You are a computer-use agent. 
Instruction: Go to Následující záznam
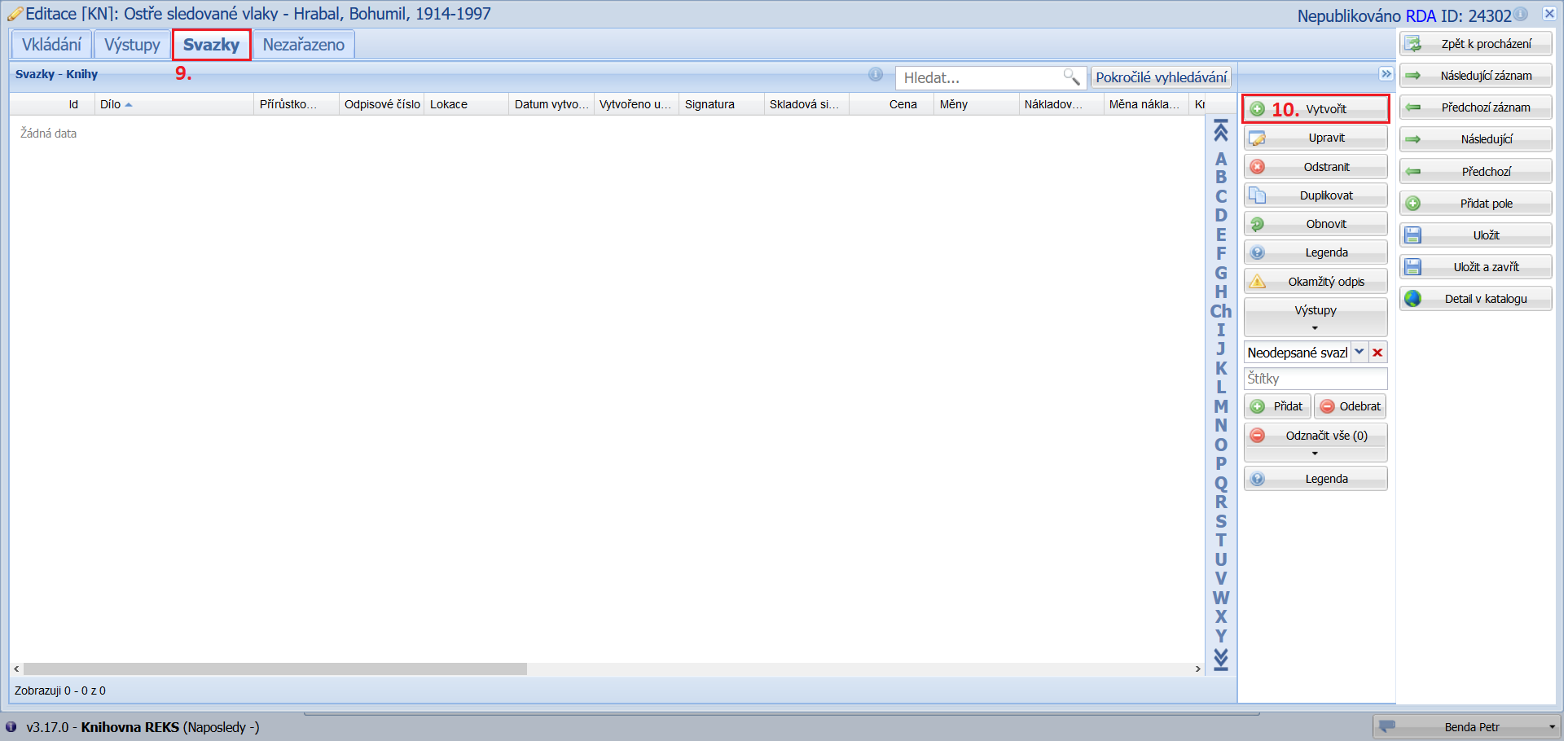(1475, 76)
